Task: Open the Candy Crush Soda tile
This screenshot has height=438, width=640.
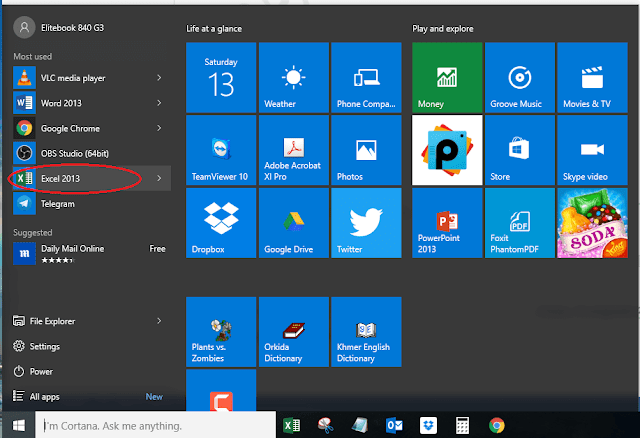Action: (592, 222)
